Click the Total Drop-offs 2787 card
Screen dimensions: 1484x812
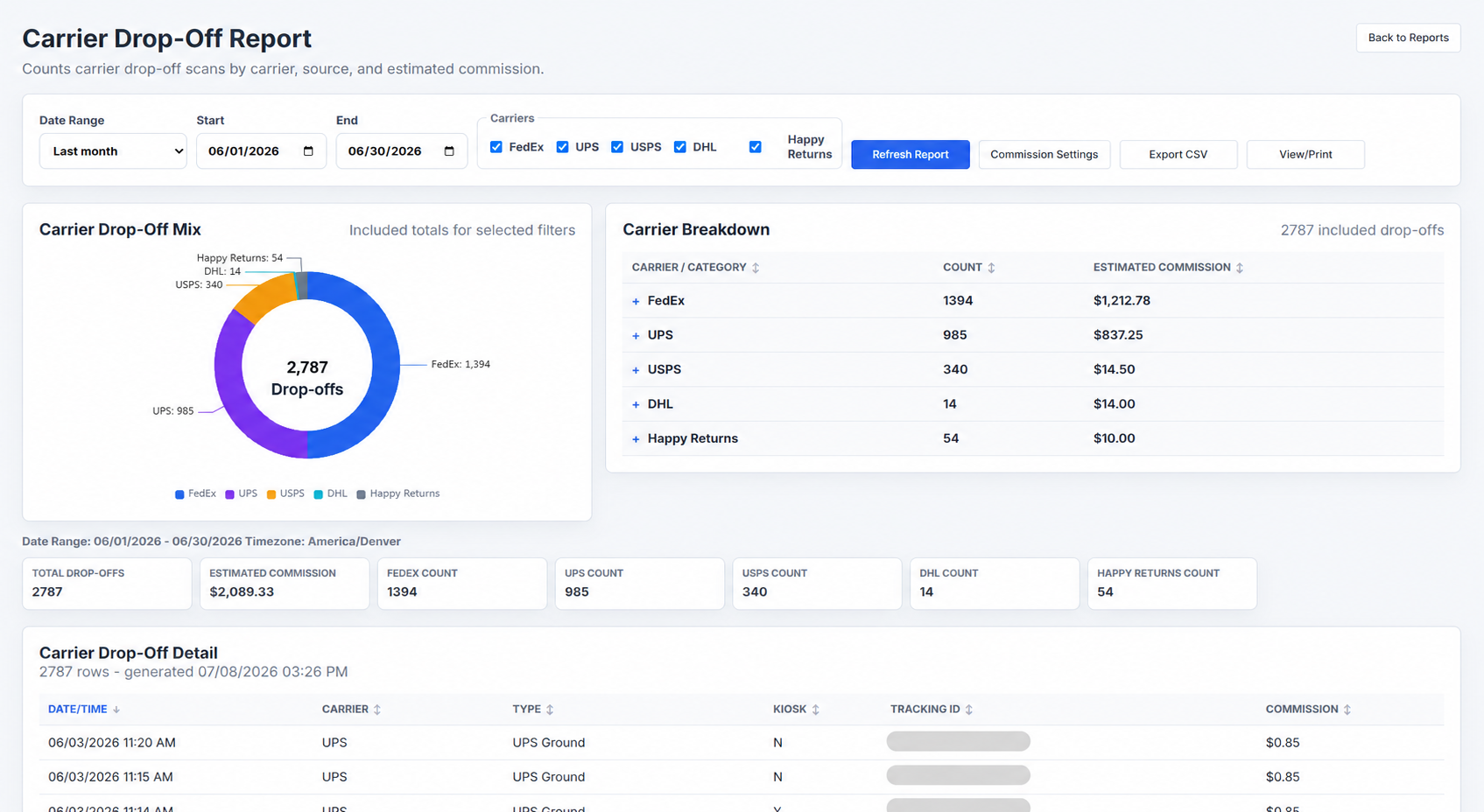click(x=107, y=584)
